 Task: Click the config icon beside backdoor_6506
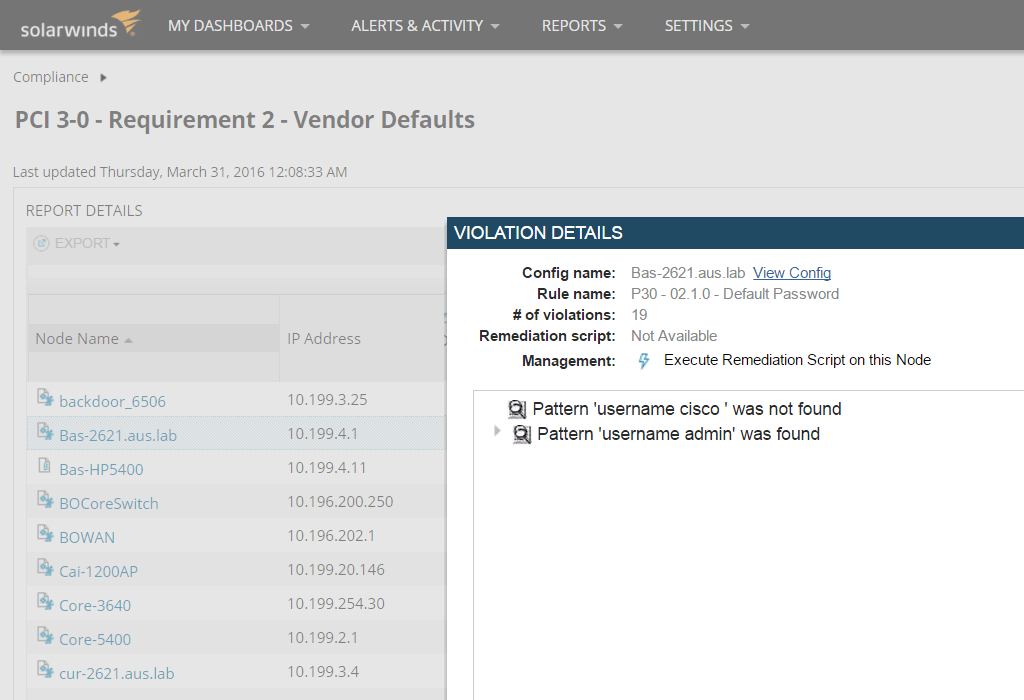(45, 397)
